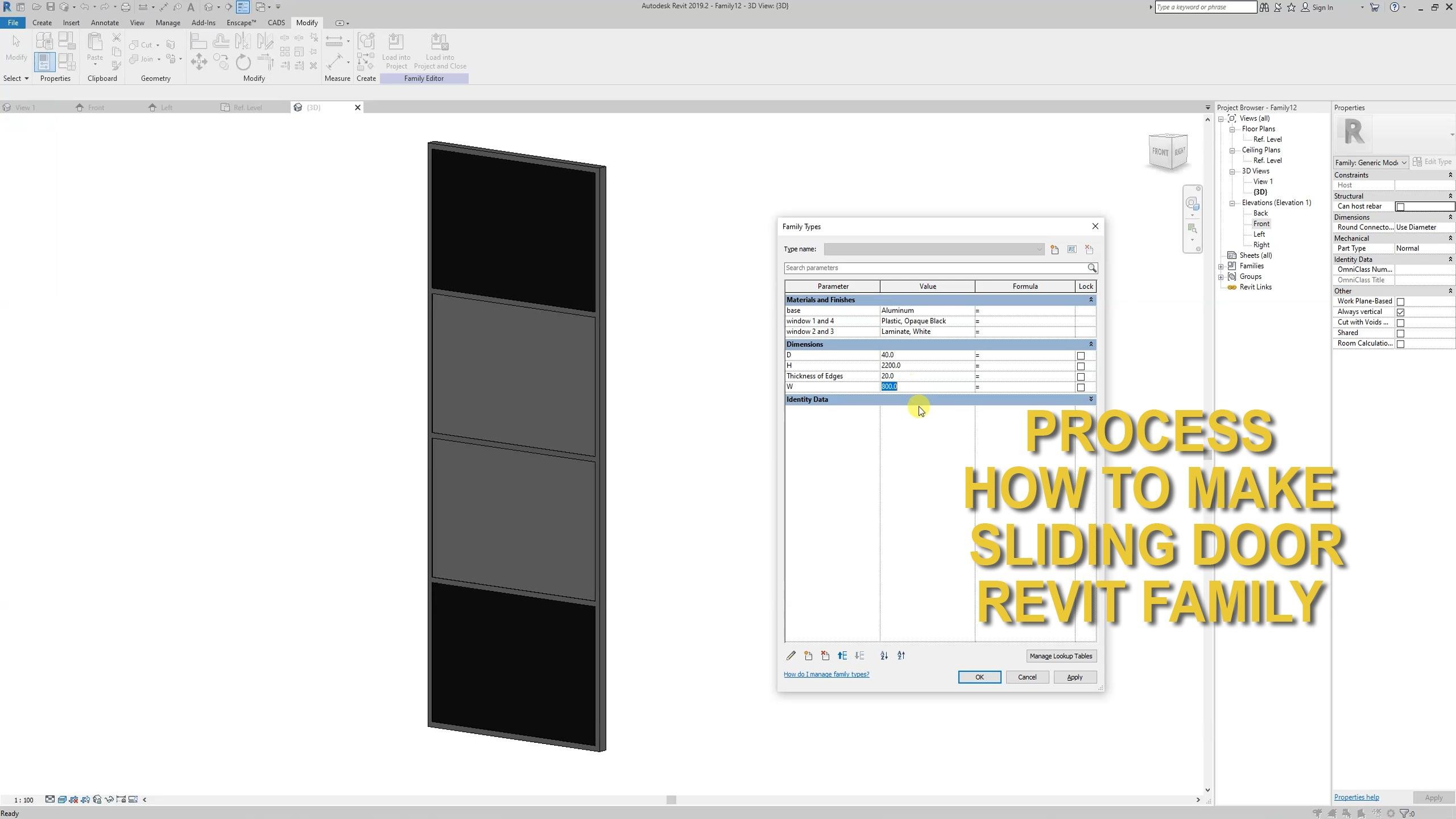The image size is (1456, 819).
Task: Open the Annotate menu tab
Action: click(105, 23)
